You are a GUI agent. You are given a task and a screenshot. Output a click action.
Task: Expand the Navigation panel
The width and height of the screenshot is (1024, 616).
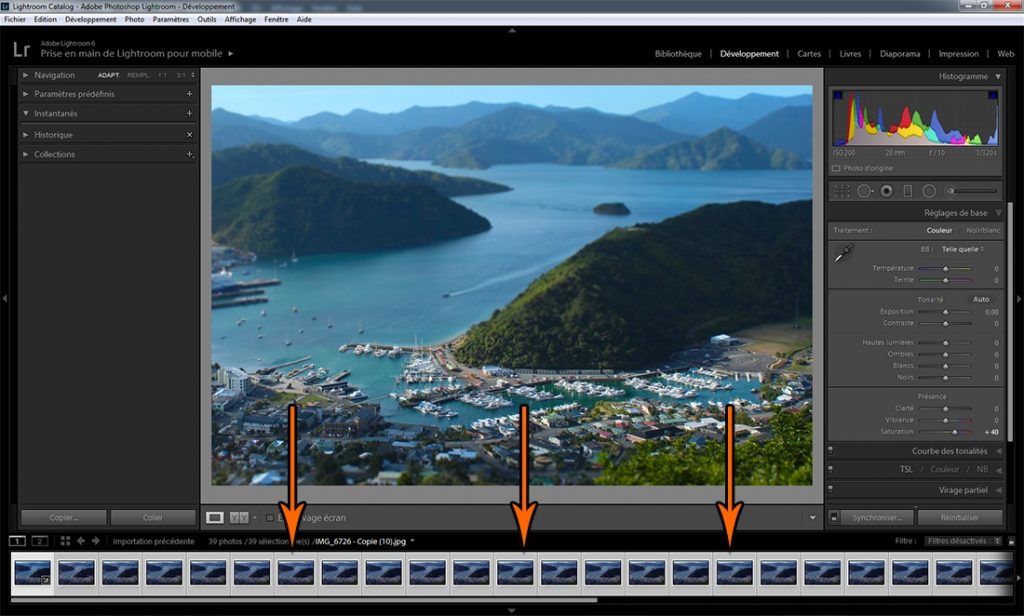pos(26,75)
